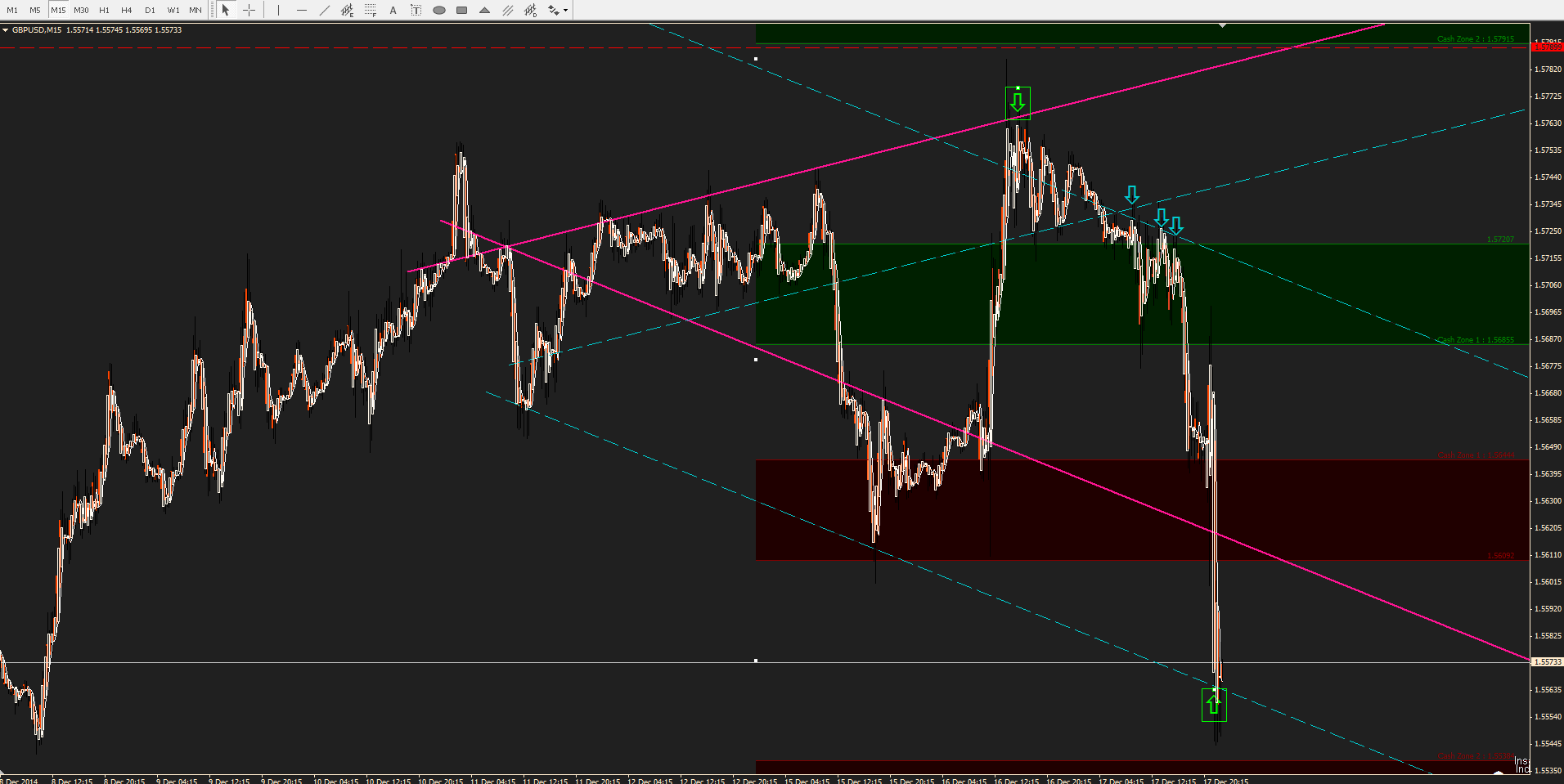Select the Rectangle shape tool
This screenshot has width=1564, height=784.
coord(461,10)
